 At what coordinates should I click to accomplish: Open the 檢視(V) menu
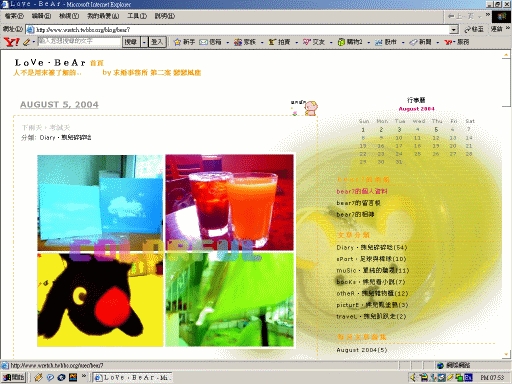tap(69, 16)
